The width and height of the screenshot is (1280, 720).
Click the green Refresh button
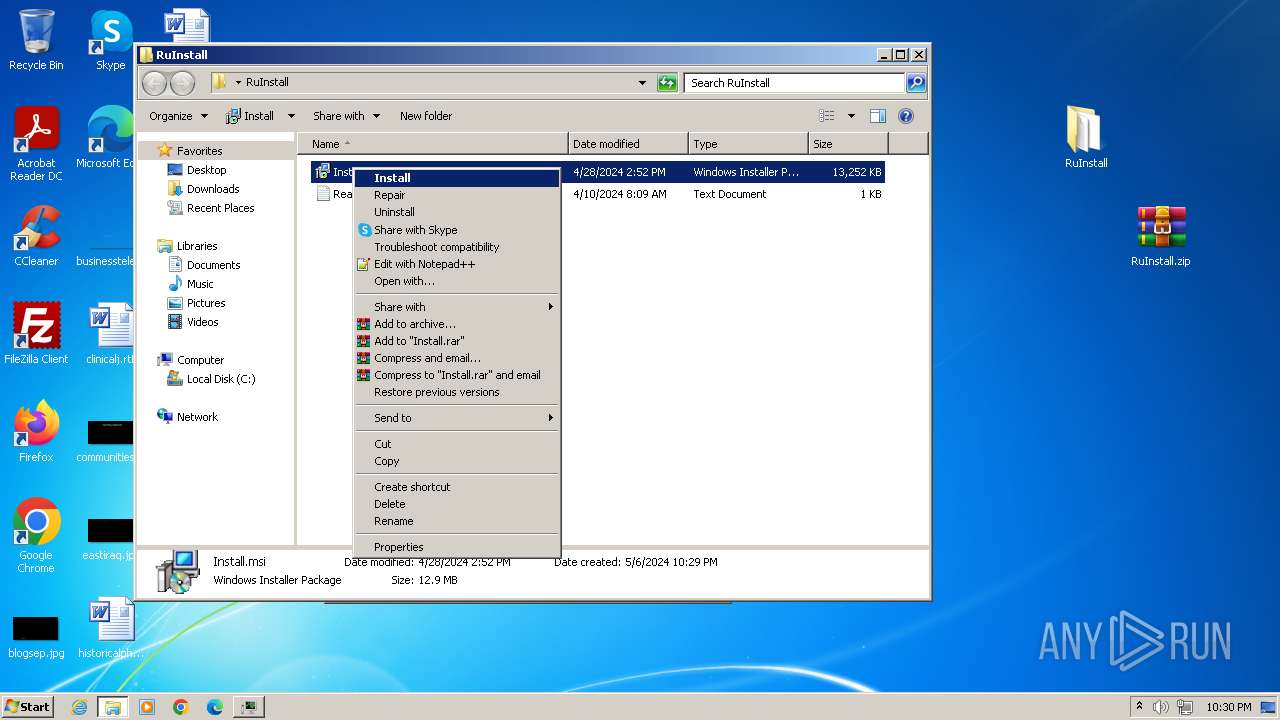click(667, 83)
